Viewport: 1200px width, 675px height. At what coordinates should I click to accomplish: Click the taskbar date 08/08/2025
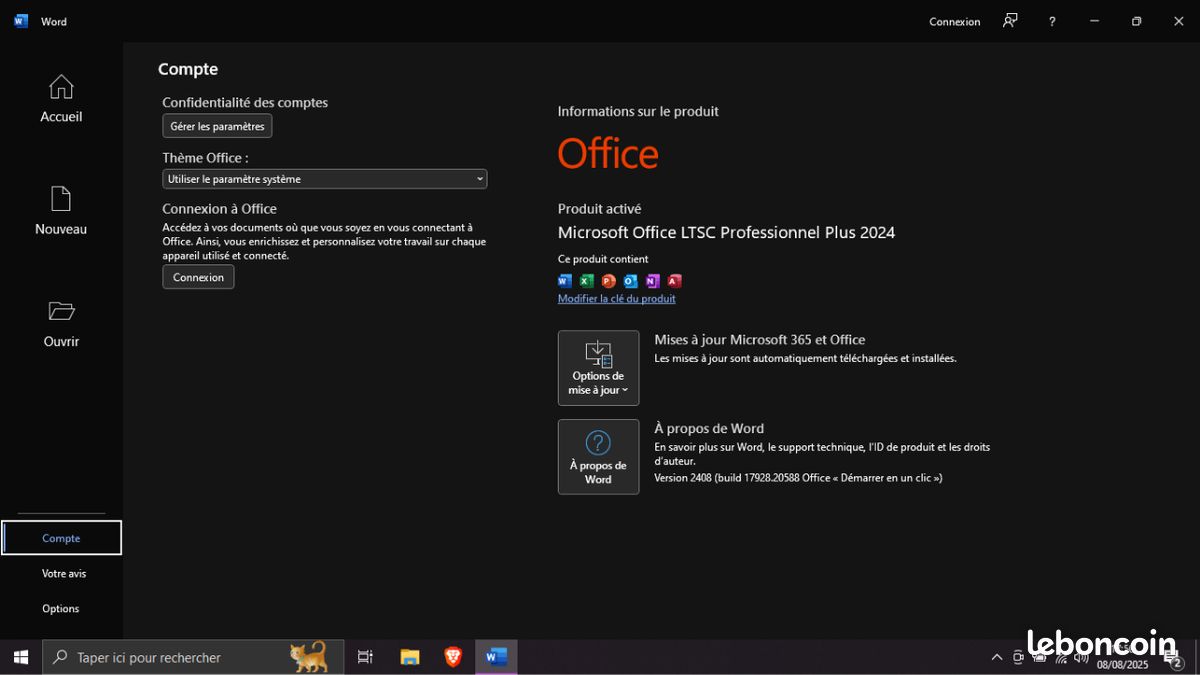coord(1122,665)
